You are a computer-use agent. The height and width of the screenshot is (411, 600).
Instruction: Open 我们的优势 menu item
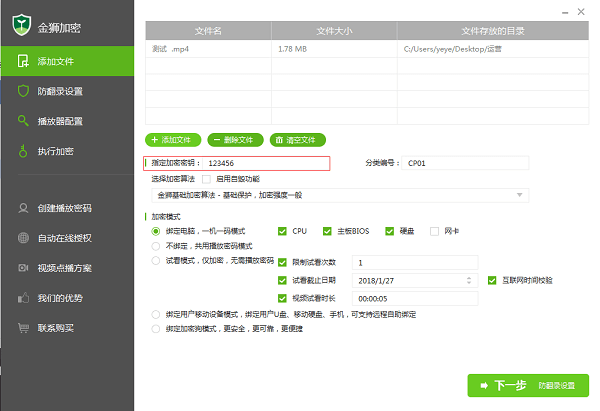click(67, 298)
